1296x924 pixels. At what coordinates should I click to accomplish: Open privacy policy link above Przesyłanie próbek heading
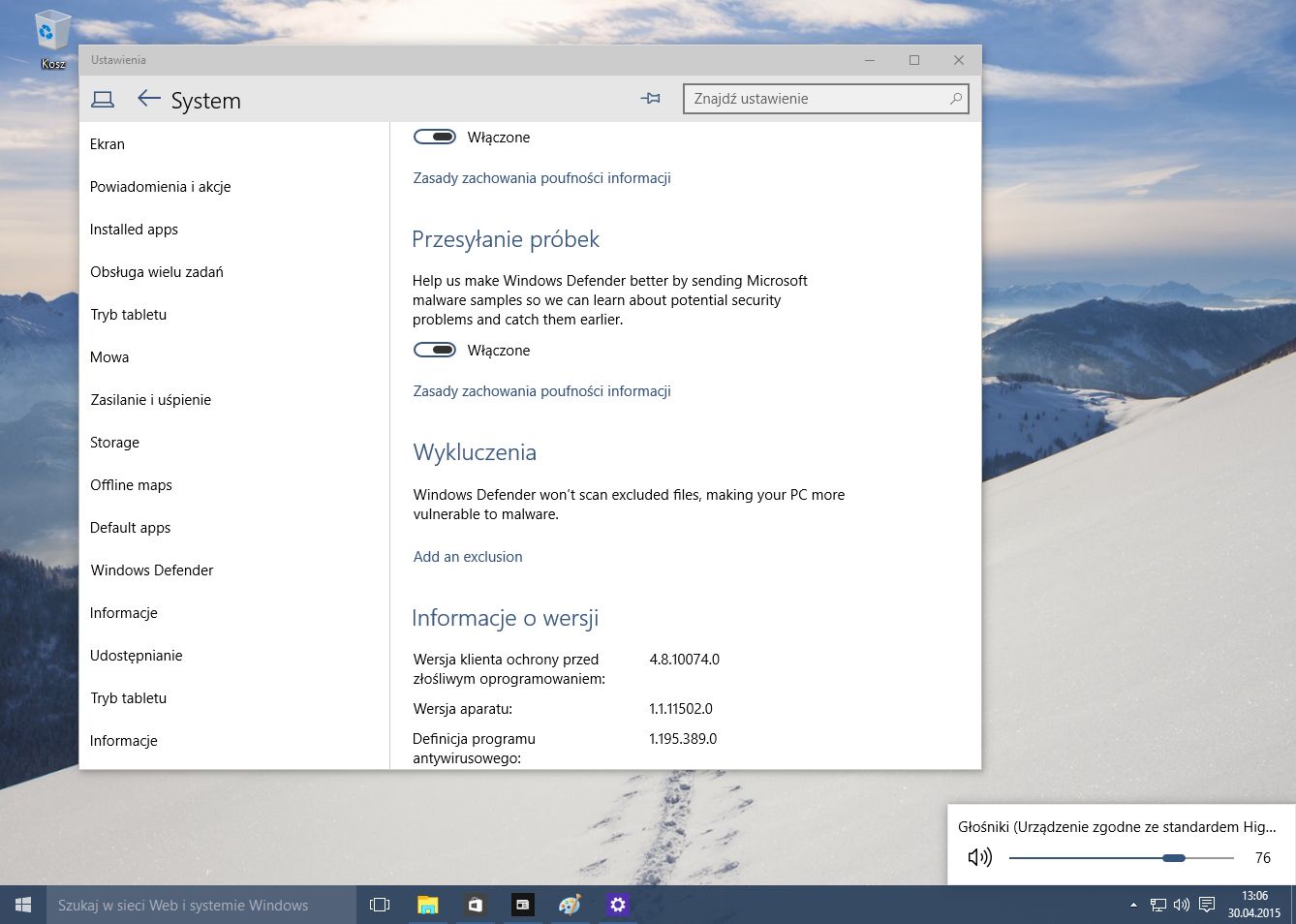pos(542,177)
